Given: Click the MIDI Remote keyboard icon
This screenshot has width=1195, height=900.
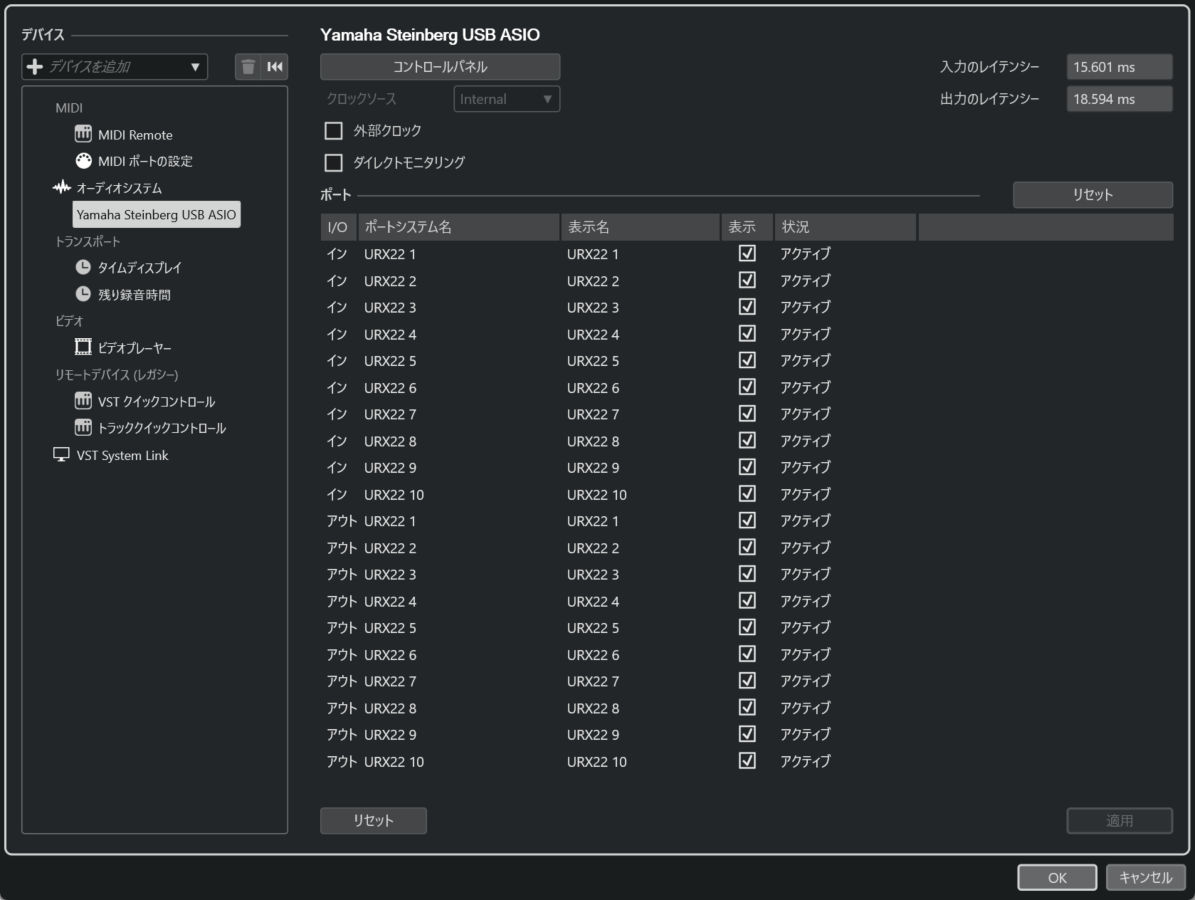Looking at the screenshot, I should (83, 134).
